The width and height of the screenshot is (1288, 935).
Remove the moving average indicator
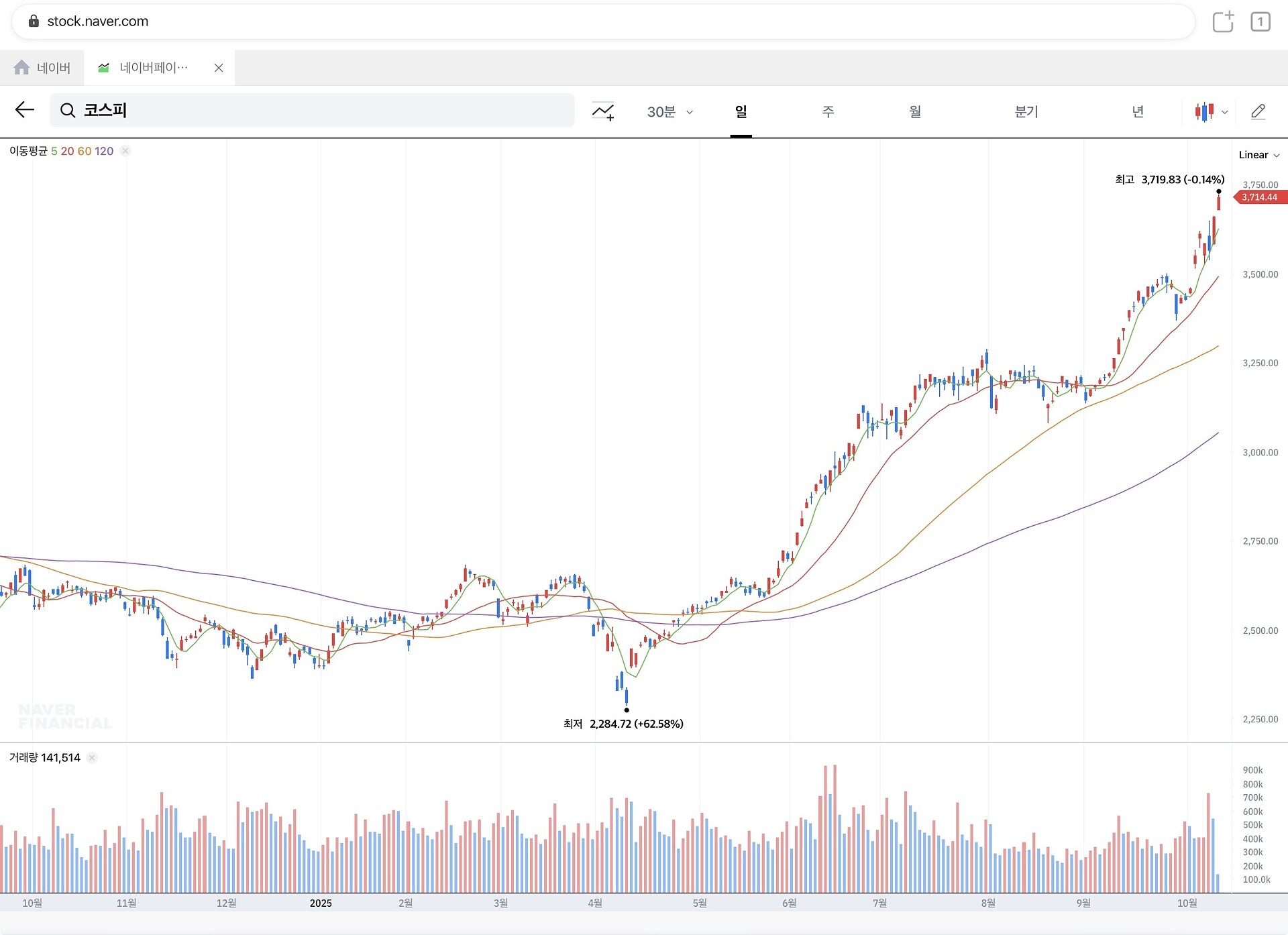125,151
